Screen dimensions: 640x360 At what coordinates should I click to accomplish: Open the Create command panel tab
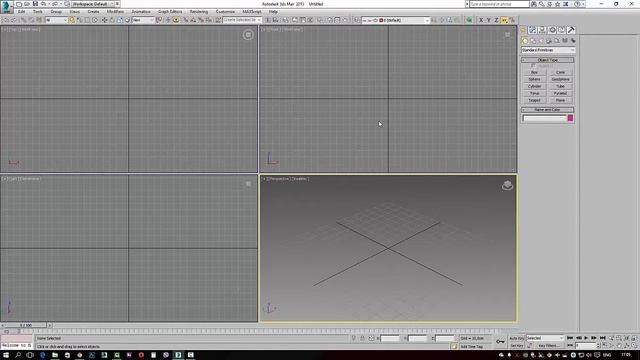(523, 30)
